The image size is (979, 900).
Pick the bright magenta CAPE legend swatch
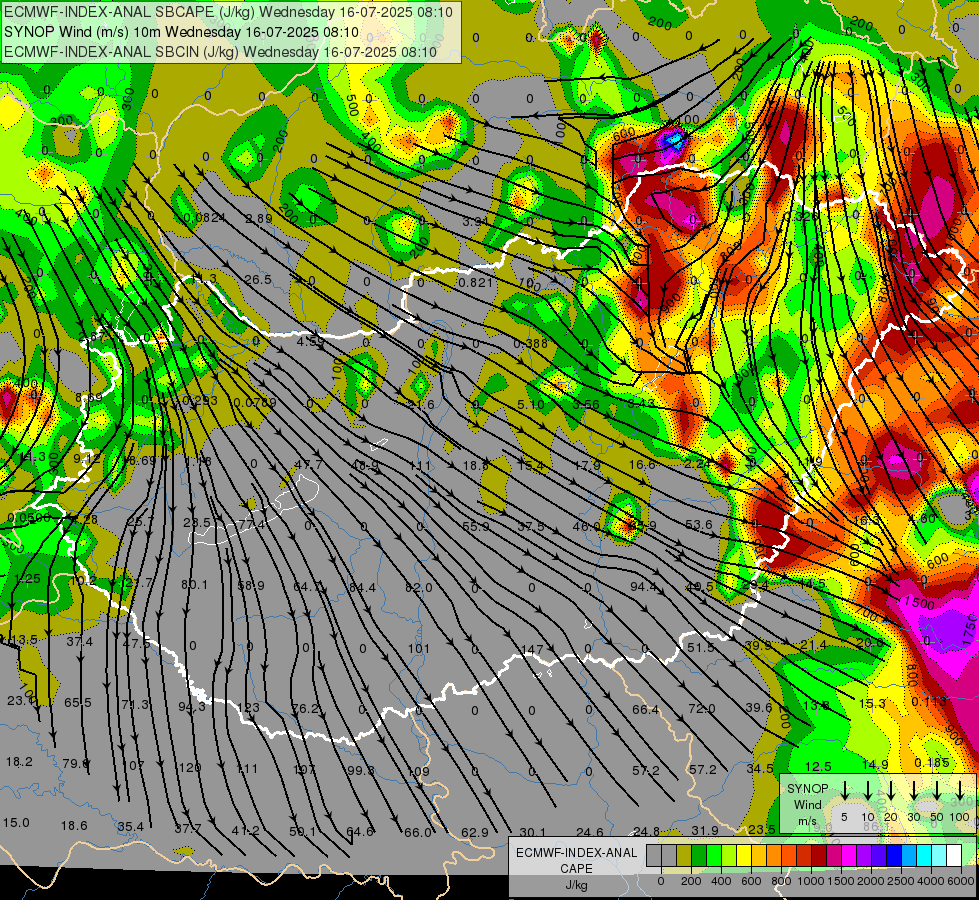click(x=849, y=856)
